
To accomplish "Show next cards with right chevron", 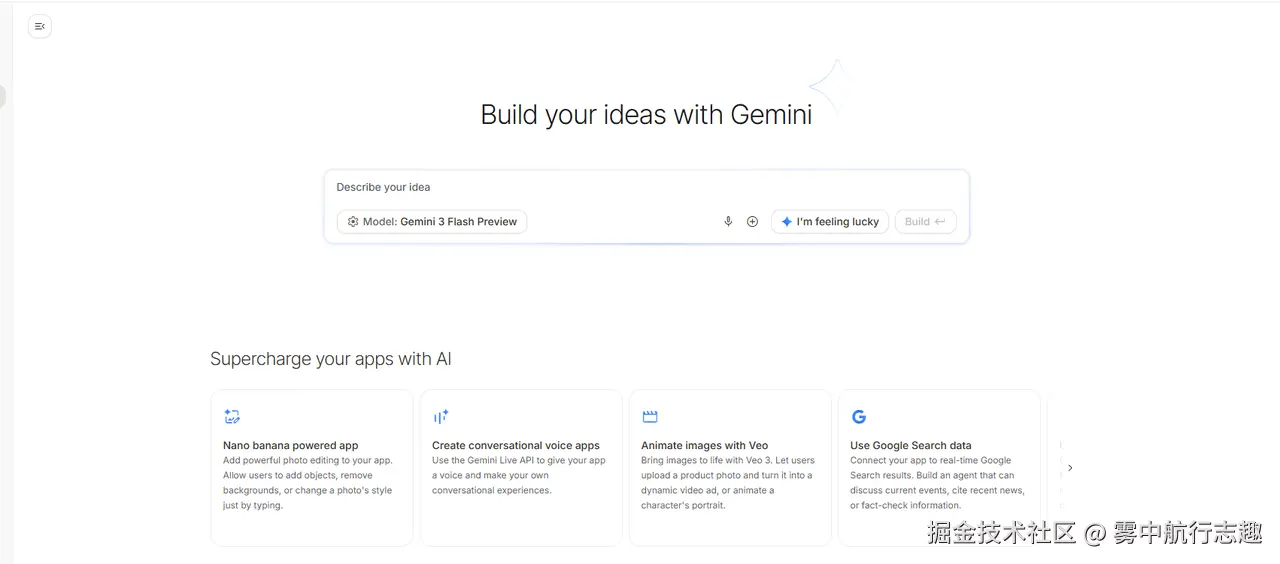I will [1070, 468].
